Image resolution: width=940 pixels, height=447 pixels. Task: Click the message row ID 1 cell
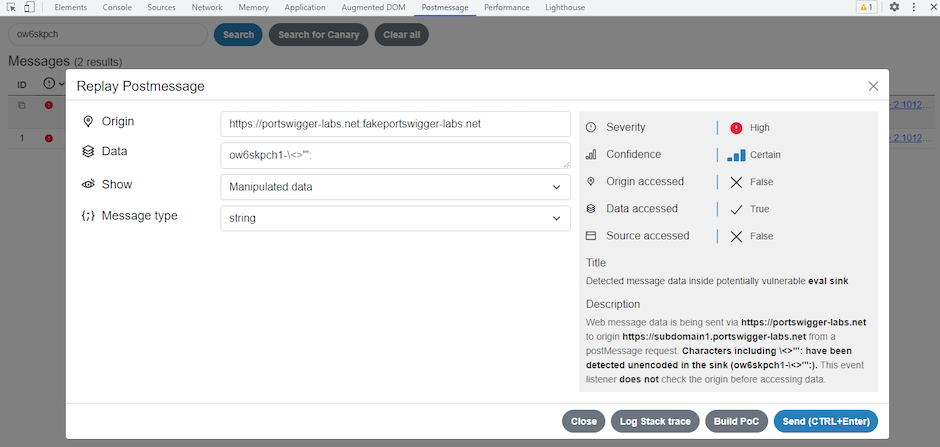click(22, 138)
